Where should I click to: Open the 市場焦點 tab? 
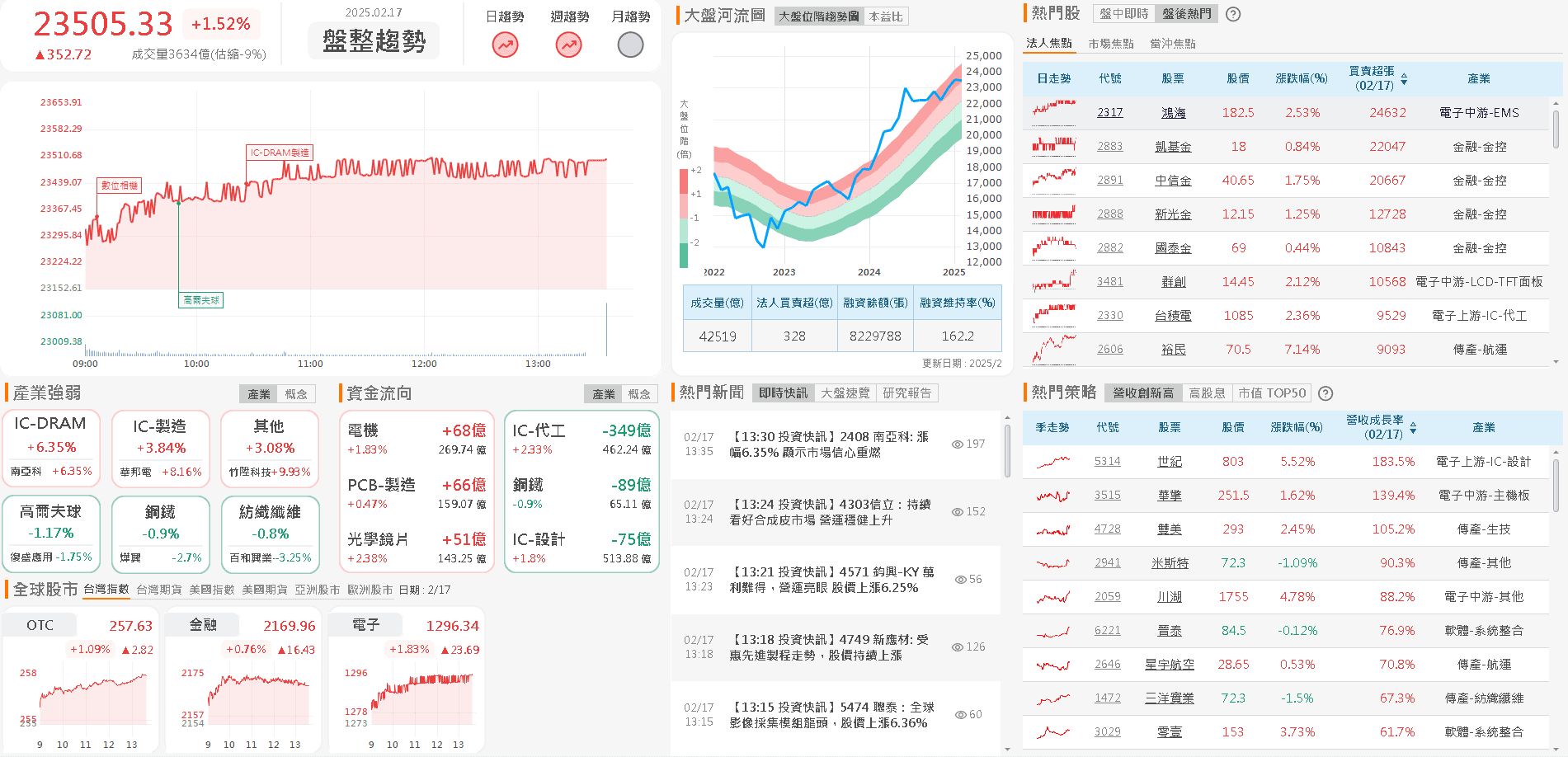pos(1111,44)
